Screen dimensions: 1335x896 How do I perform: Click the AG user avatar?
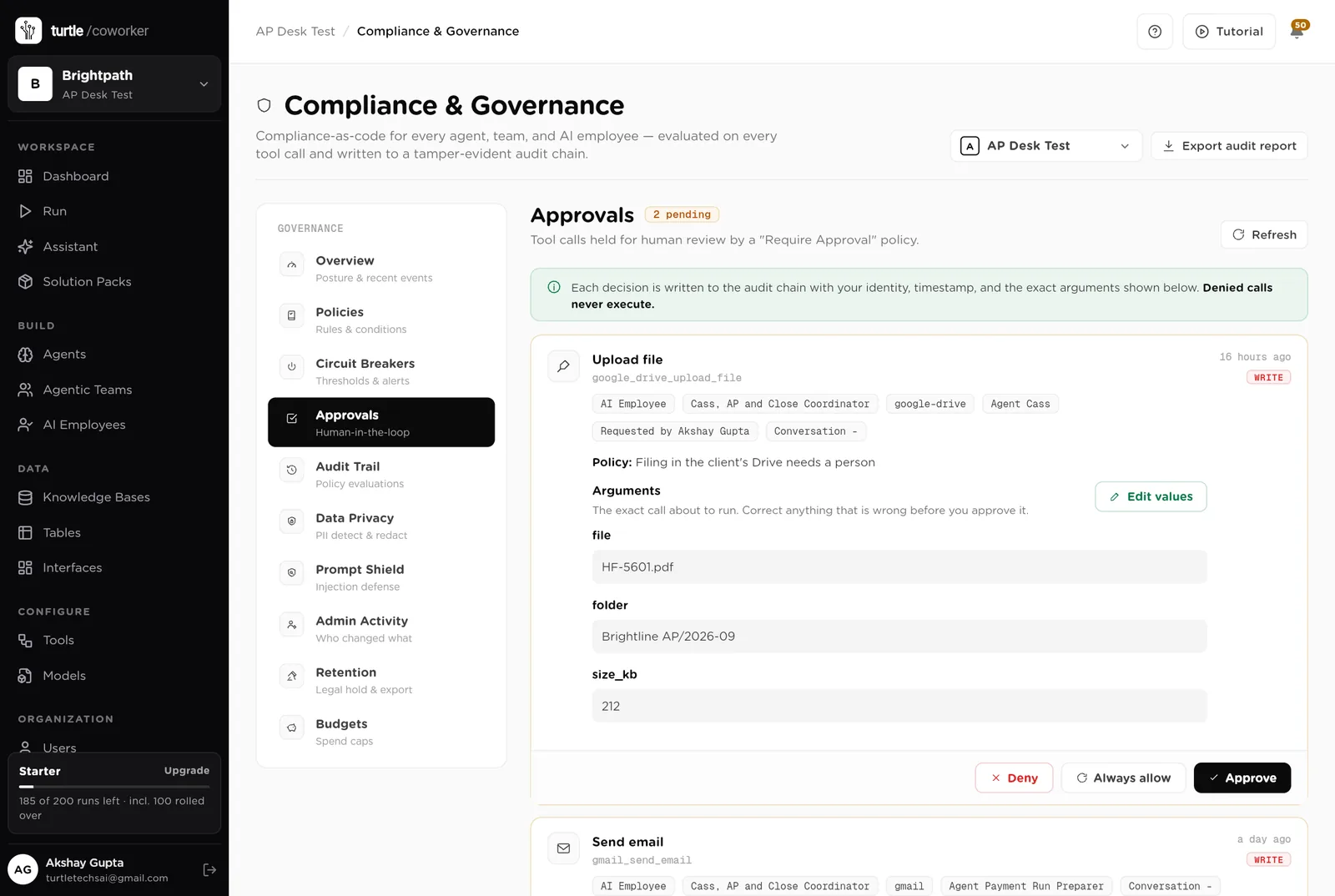tap(23, 869)
